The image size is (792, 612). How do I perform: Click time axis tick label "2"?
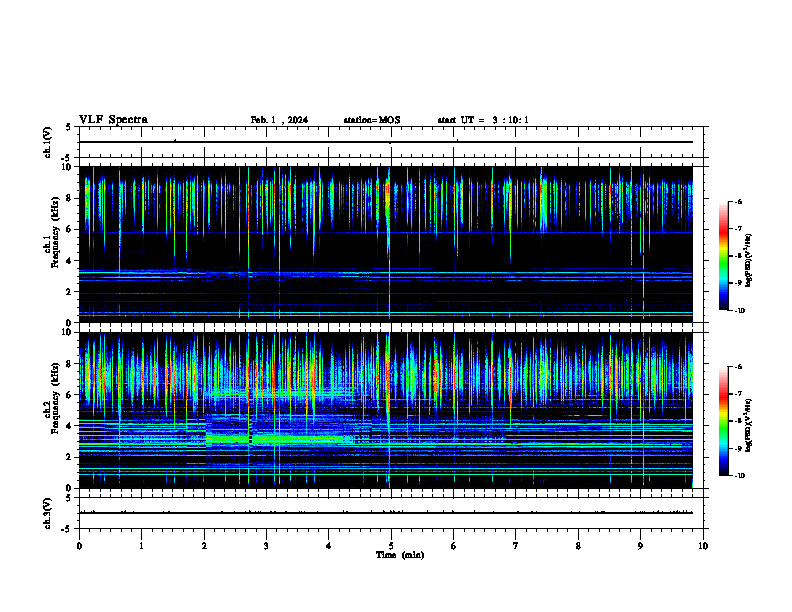204,546
